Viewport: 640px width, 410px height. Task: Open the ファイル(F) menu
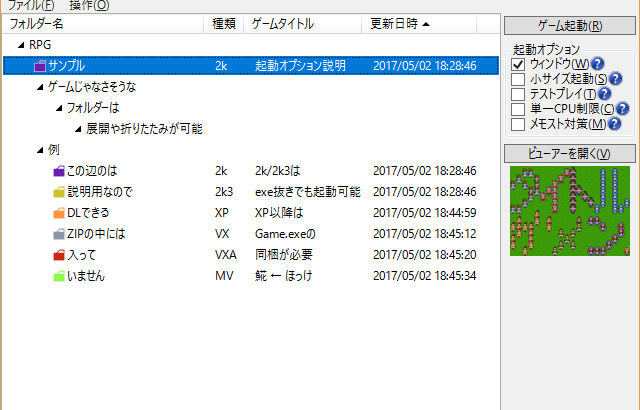tap(31, 5)
